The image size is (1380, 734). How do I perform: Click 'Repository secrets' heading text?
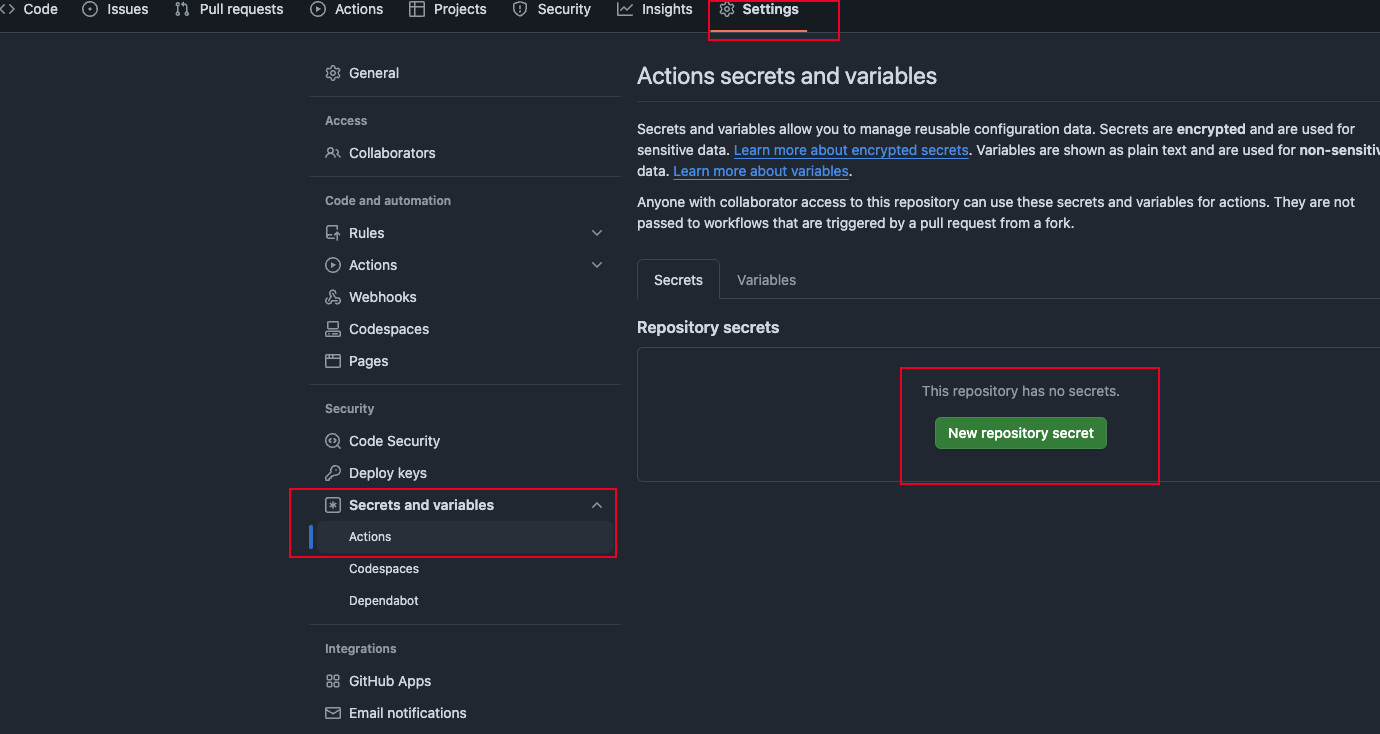(x=708, y=327)
